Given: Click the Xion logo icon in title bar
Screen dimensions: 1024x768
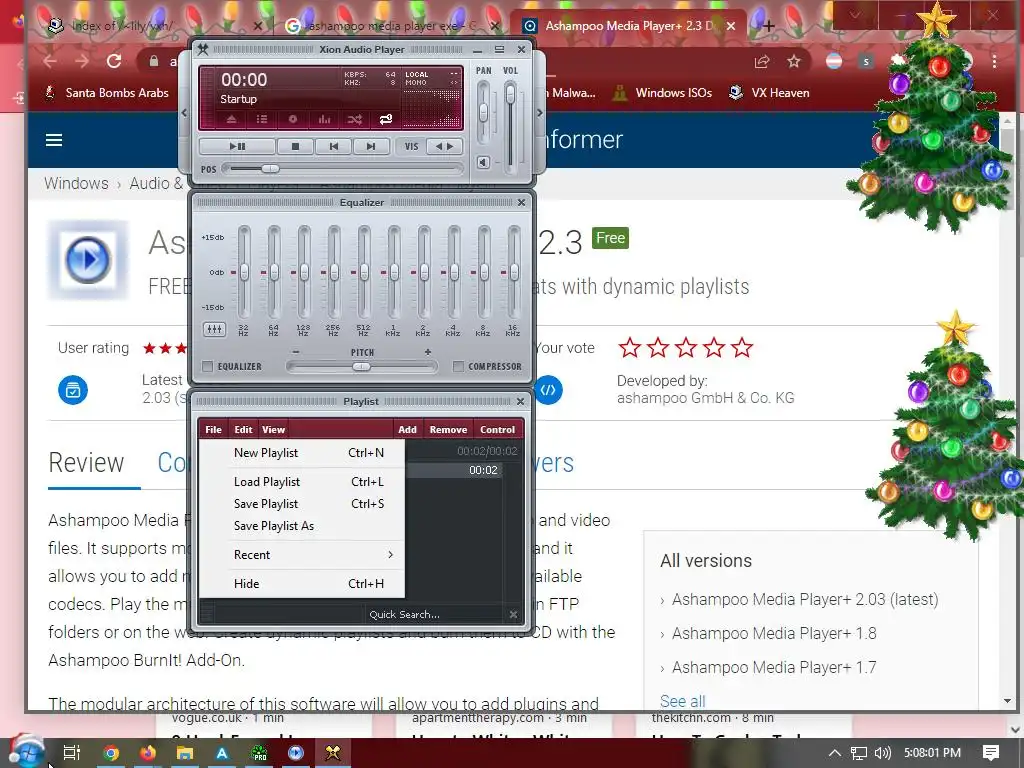Looking at the screenshot, I should 203,49.
